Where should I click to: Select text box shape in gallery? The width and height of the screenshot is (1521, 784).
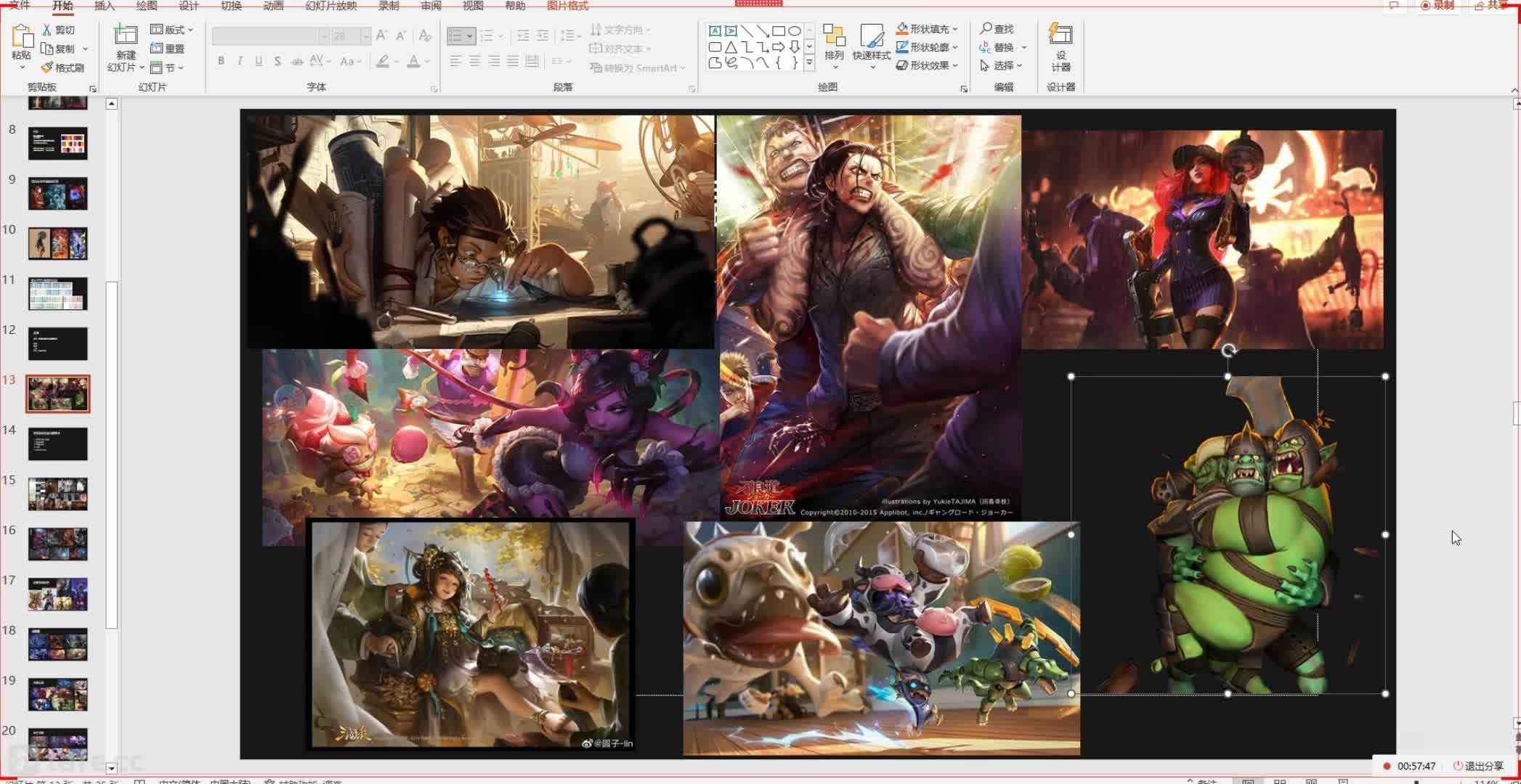pos(715,30)
